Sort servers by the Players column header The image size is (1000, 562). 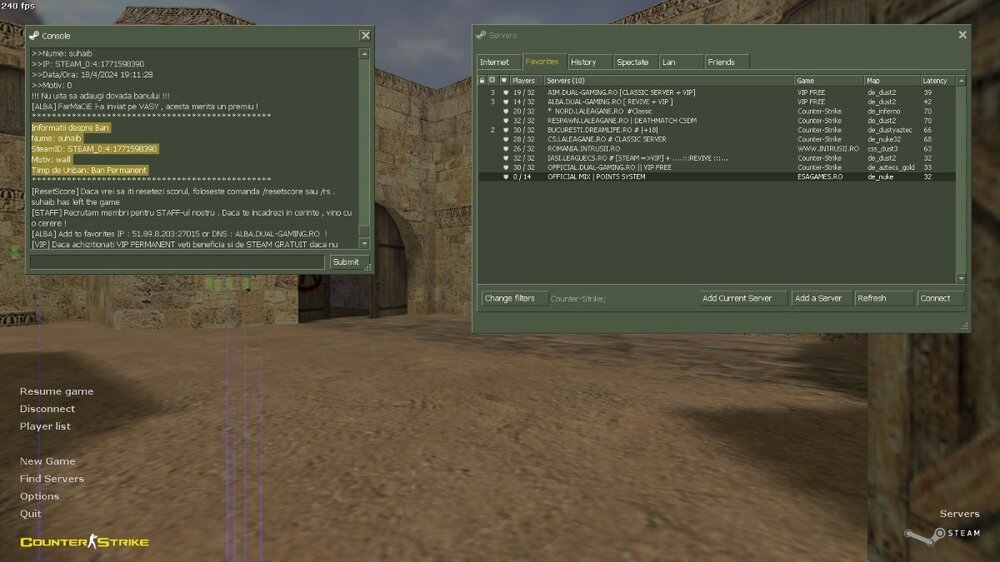pos(526,80)
